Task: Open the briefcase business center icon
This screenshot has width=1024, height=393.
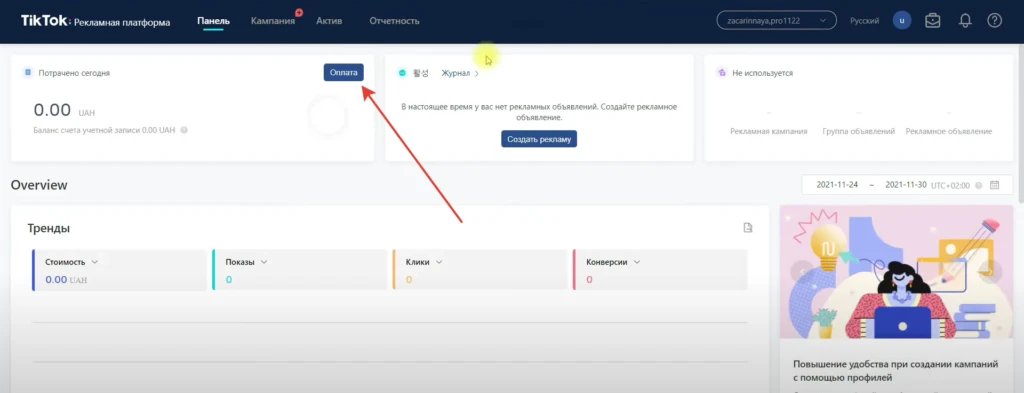Action: point(933,21)
